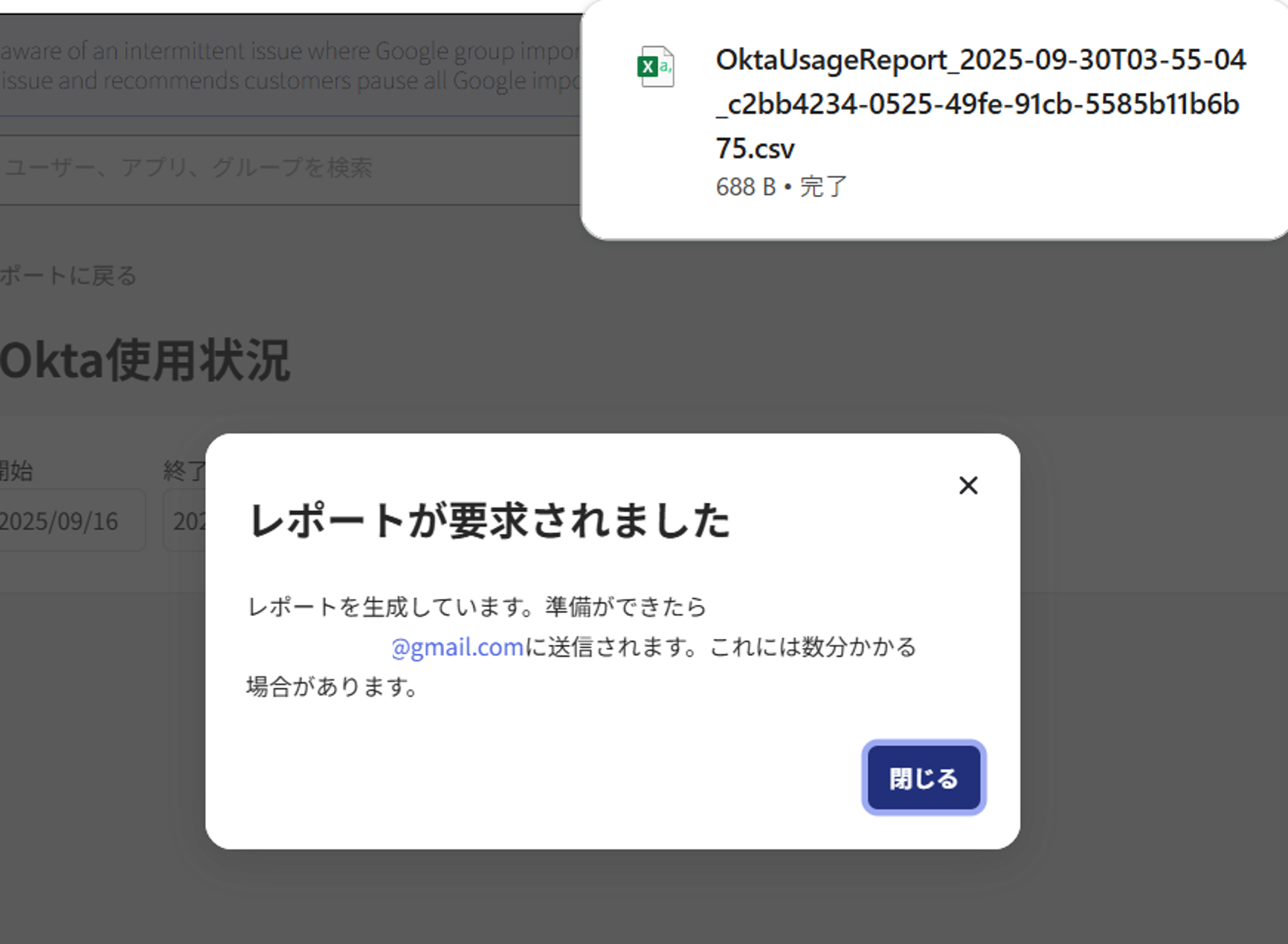Click the 終了 date label
This screenshot has width=1288, height=944.
click(x=184, y=471)
